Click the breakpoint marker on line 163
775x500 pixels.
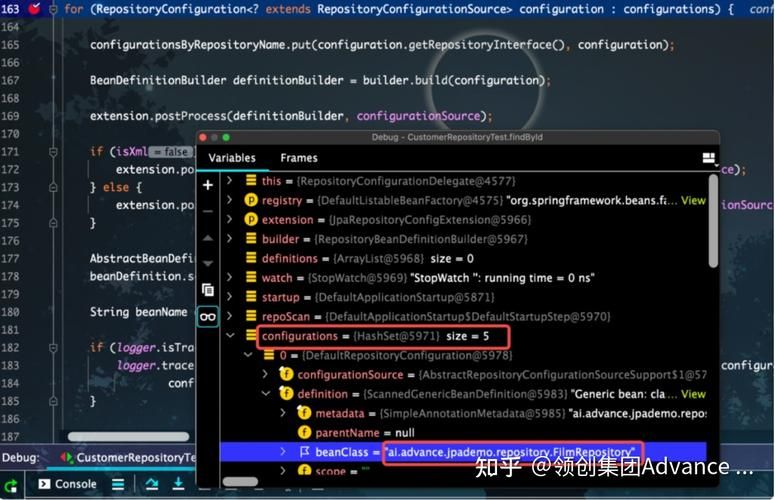(35, 8)
